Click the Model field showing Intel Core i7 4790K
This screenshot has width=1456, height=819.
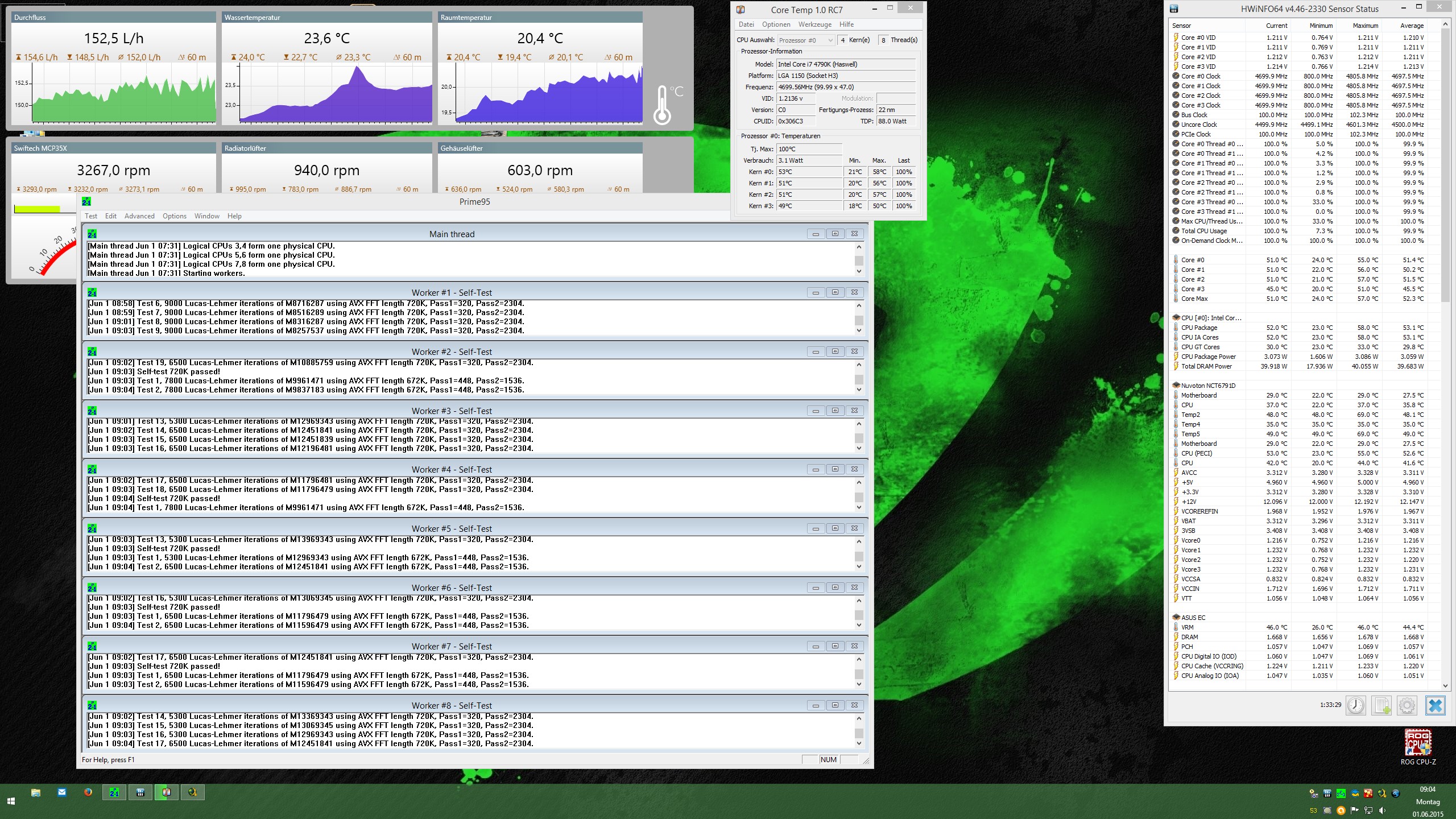pos(846,64)
